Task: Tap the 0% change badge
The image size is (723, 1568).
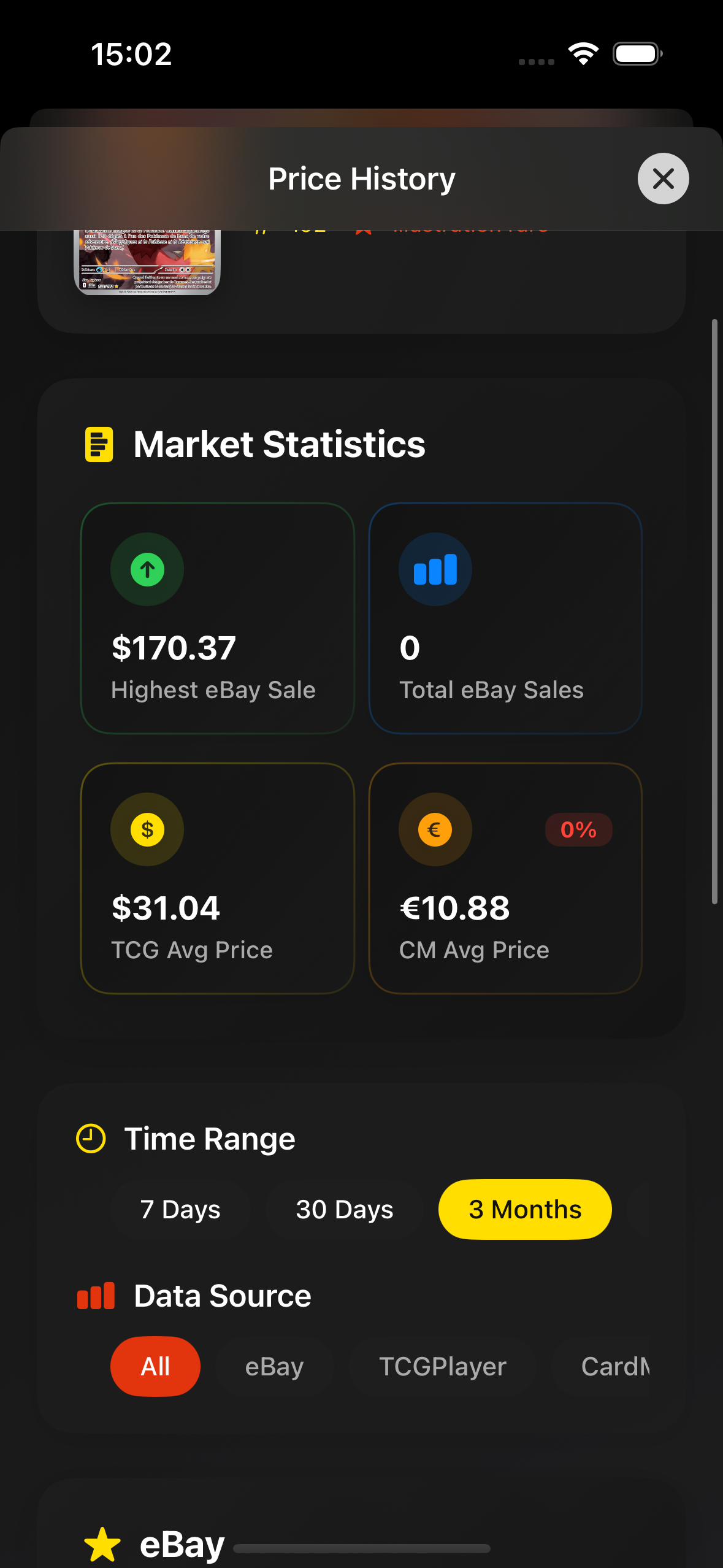Action: [x=578, y=829]
